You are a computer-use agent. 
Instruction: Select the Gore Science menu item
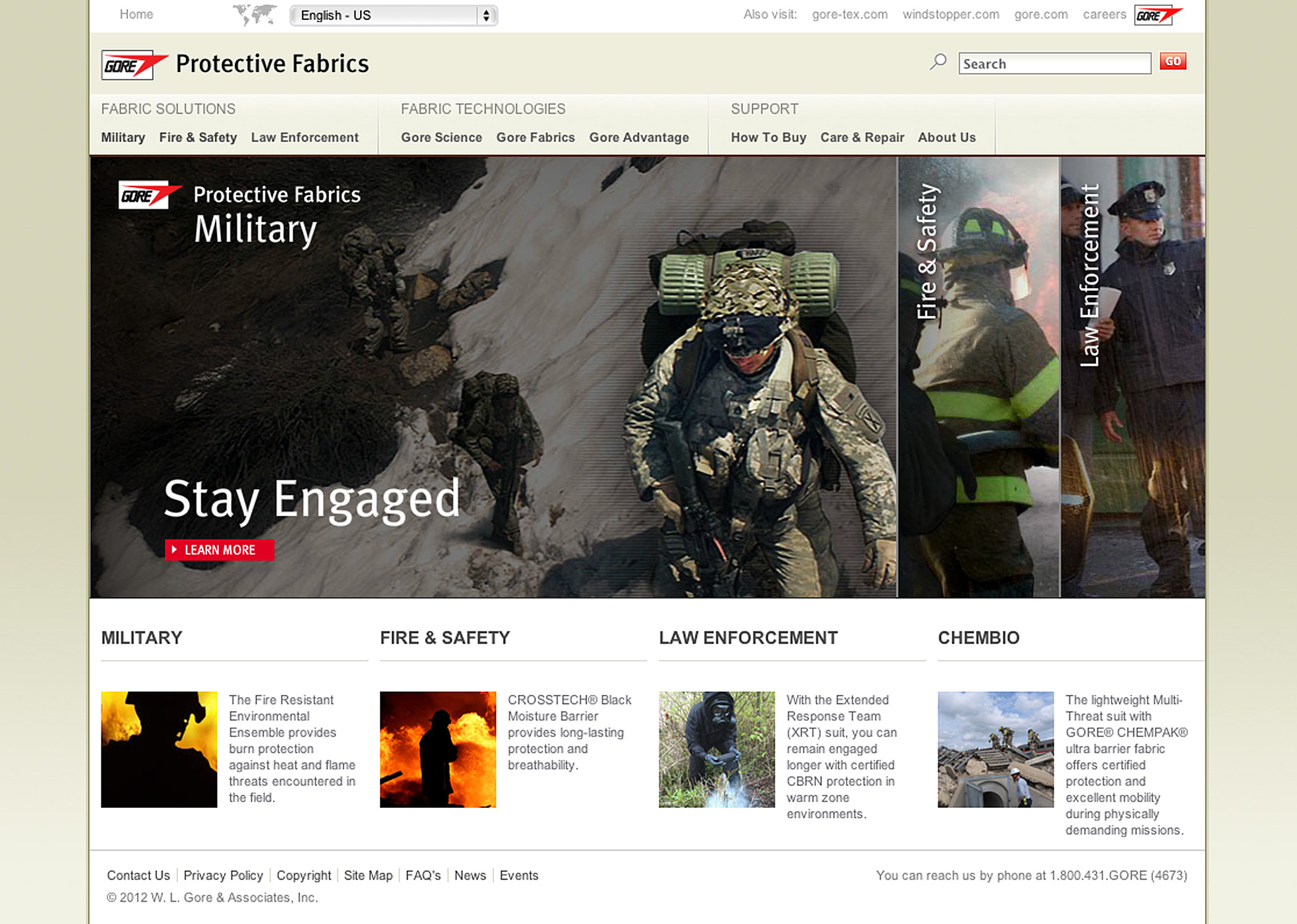point(442,137)
